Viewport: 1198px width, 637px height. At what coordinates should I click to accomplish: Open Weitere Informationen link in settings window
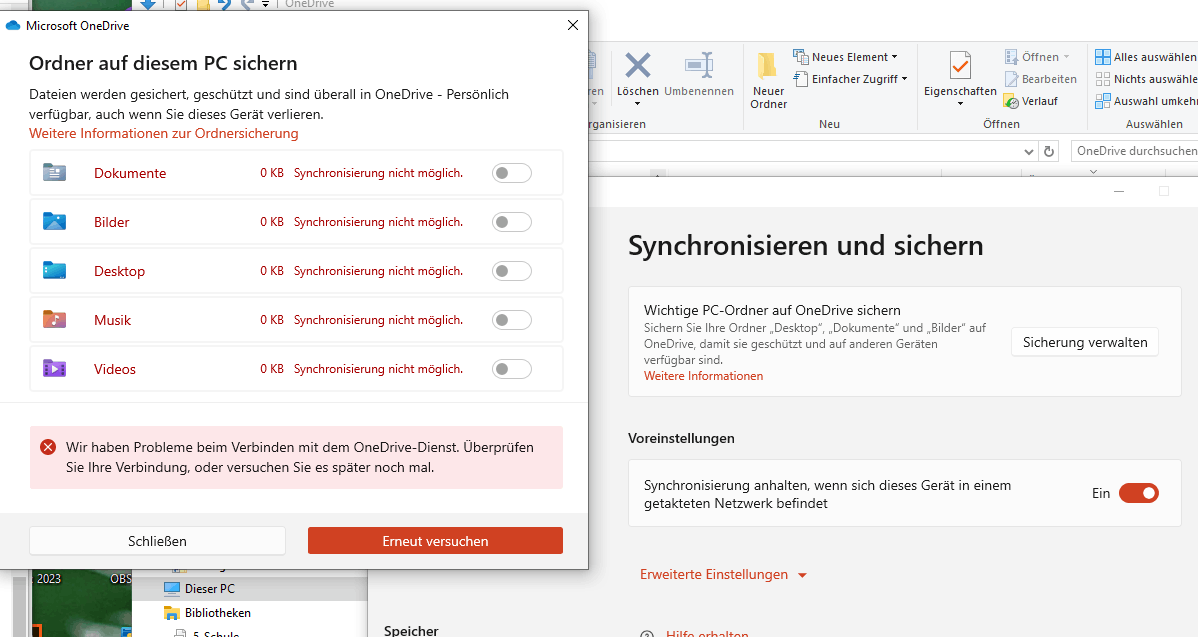(x=703, y=376)
